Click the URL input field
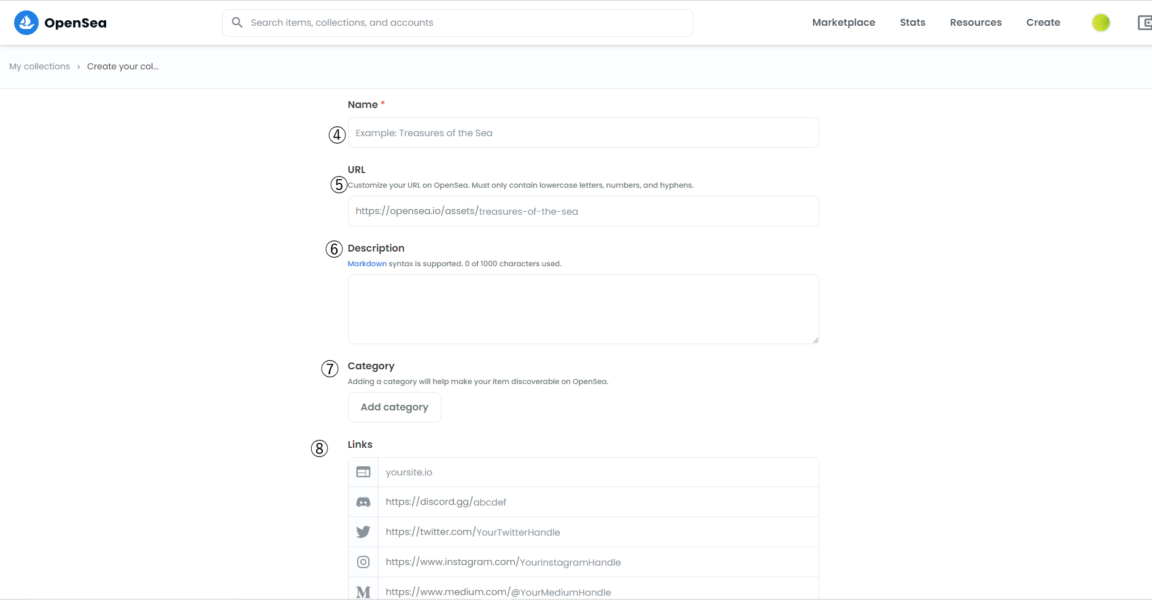1152x600 pixels. click(x=583, y=211)
